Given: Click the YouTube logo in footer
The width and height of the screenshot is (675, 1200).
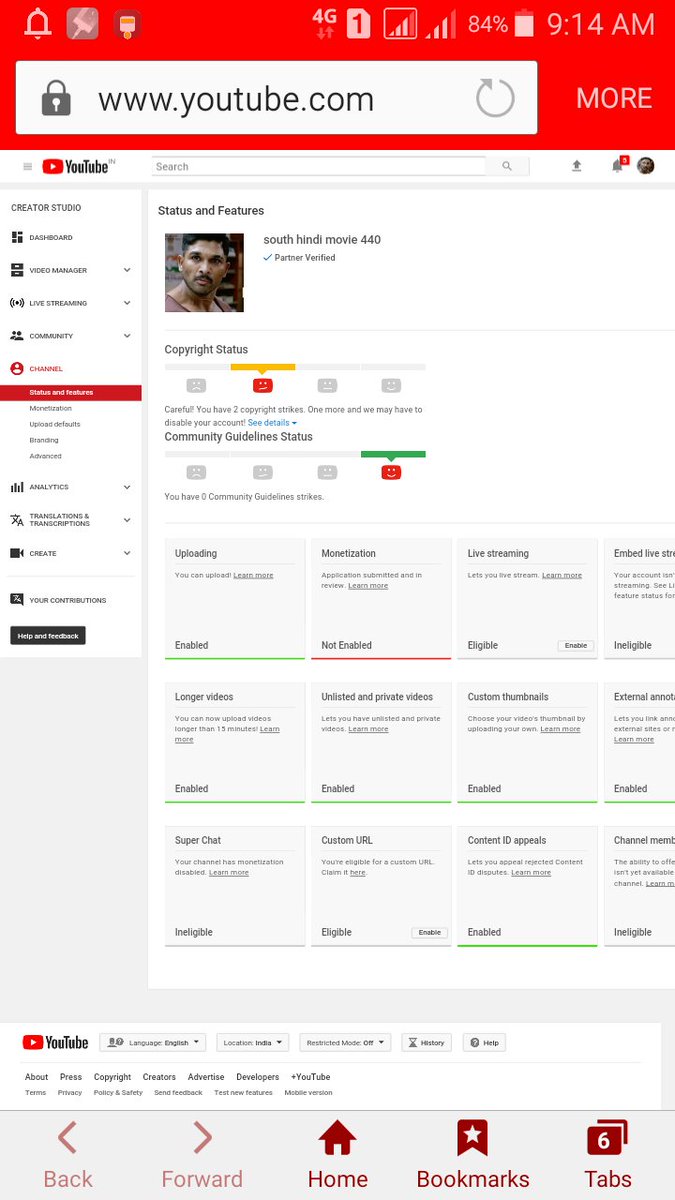Looking at the screenshot, I should click(x=55, y=1042).
